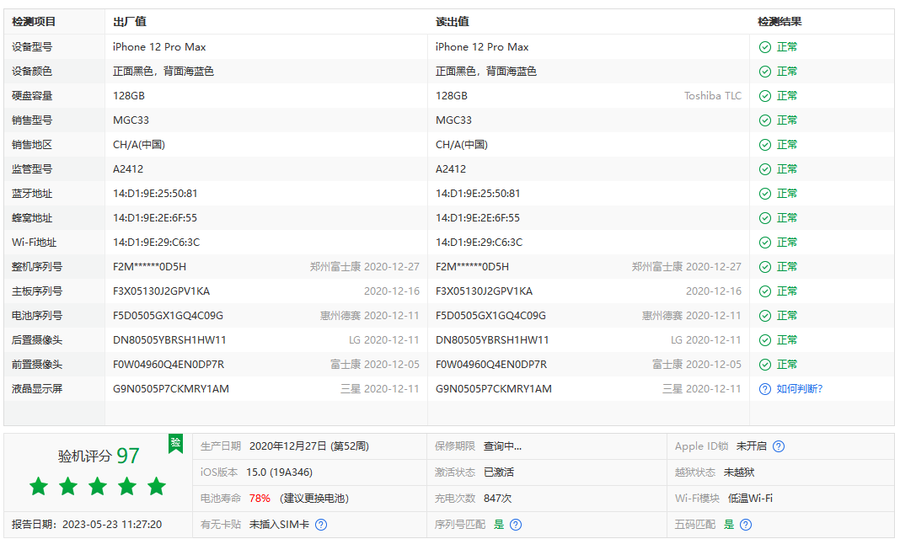The height and width of the screenshot is (539, 900).
Task: Click jailbreak status 未越狱
Action: pyautogui.click(x=739, y=472)
